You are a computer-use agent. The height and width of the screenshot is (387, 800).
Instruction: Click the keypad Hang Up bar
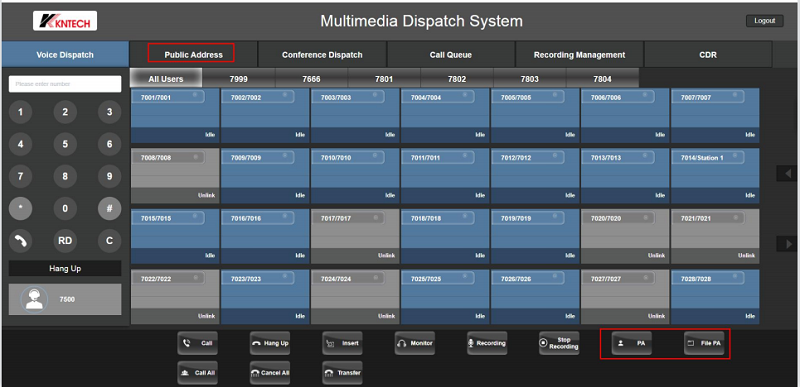click(x=65, y=268)
